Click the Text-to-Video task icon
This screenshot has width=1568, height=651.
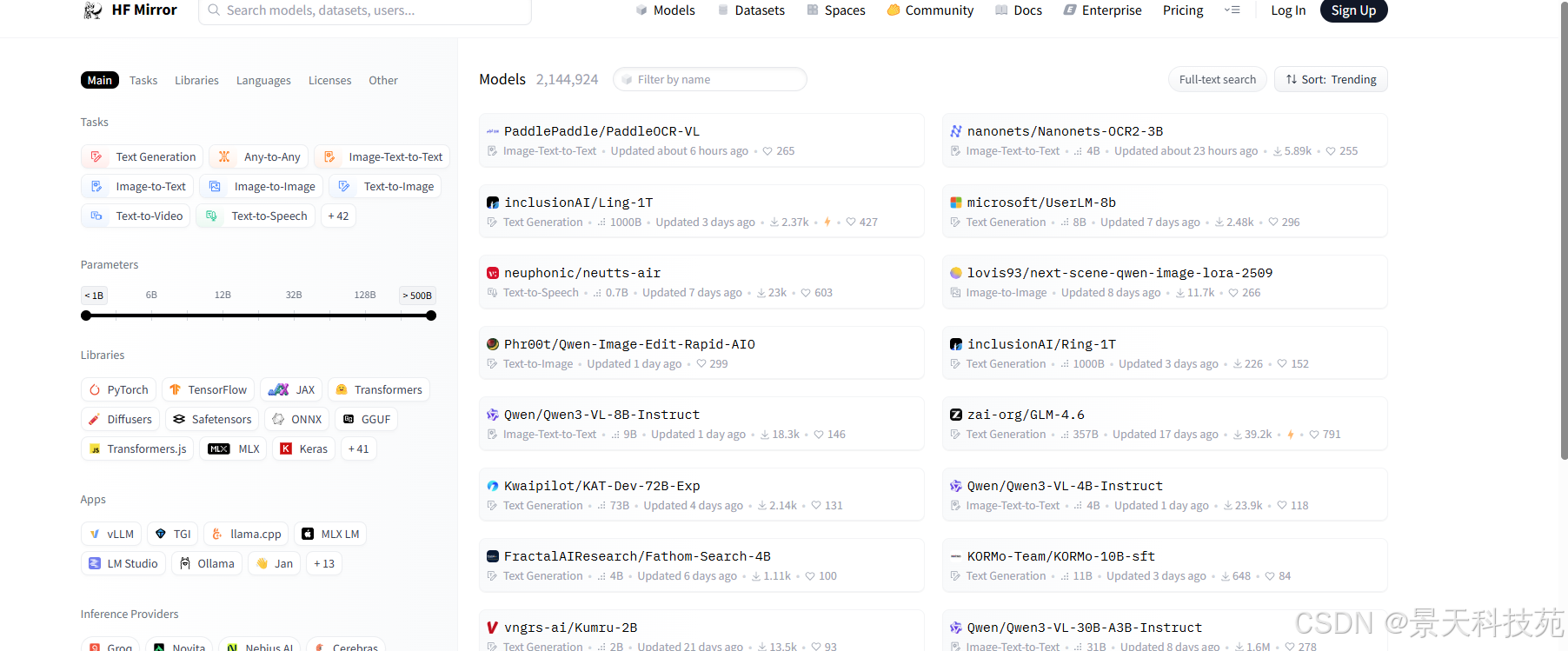coord(96,216)
